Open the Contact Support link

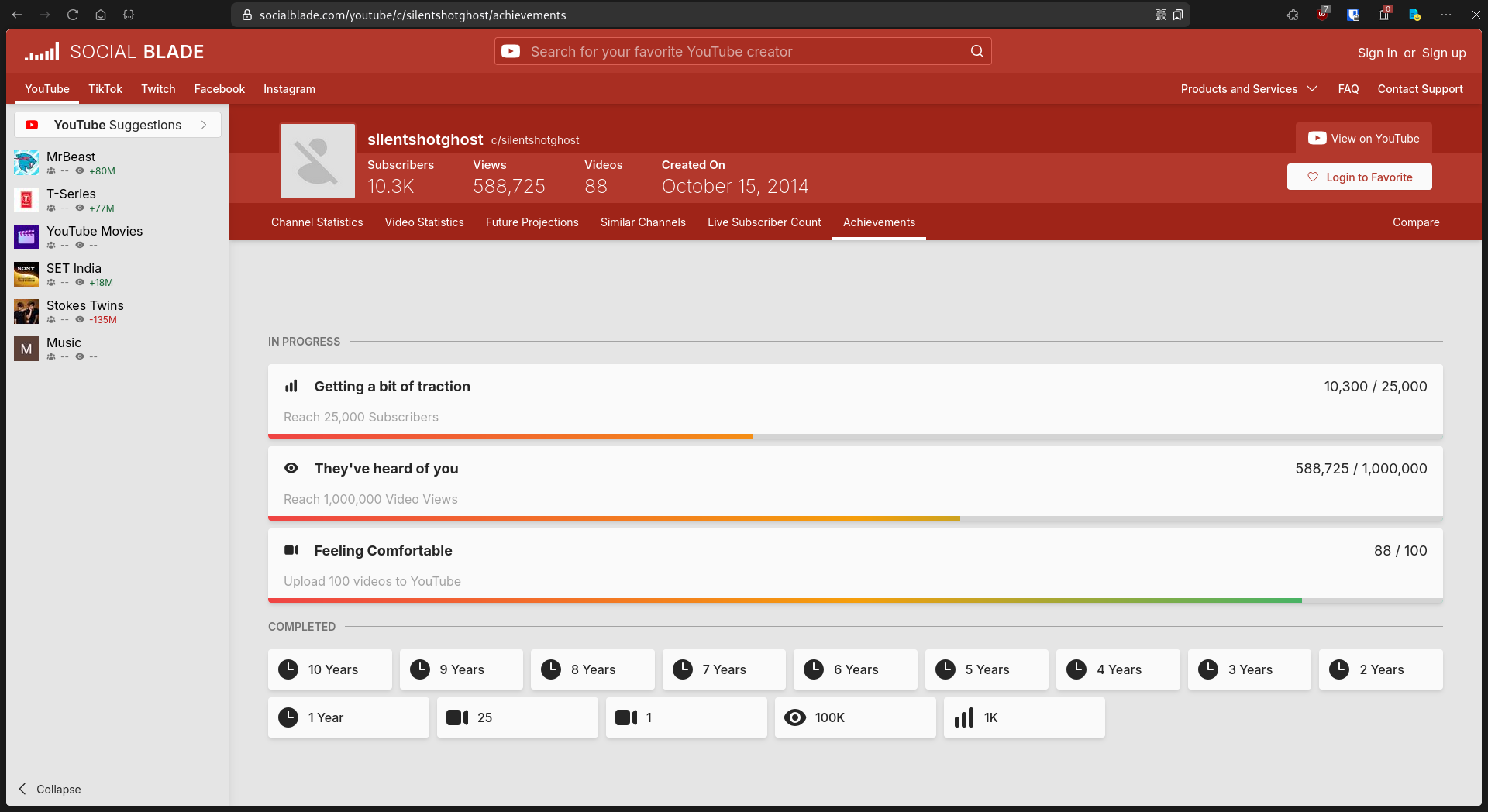click(1421, 89)
